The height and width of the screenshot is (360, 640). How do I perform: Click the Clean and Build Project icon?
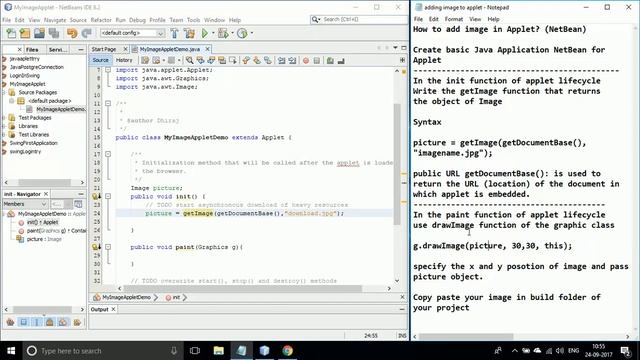click(x=189, y=33)
